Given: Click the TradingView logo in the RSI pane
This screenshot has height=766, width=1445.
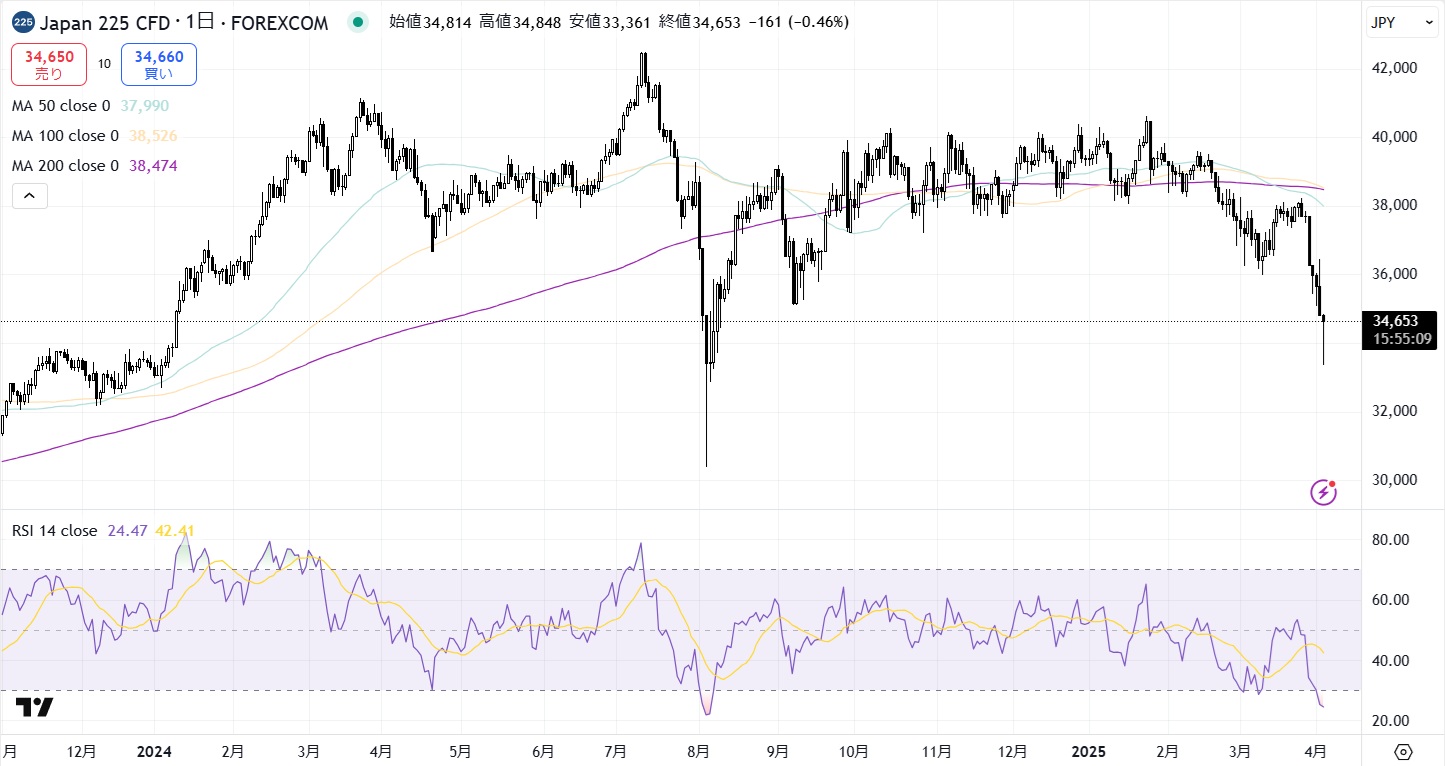Looking at the screenshot, I should click(34, 707).
